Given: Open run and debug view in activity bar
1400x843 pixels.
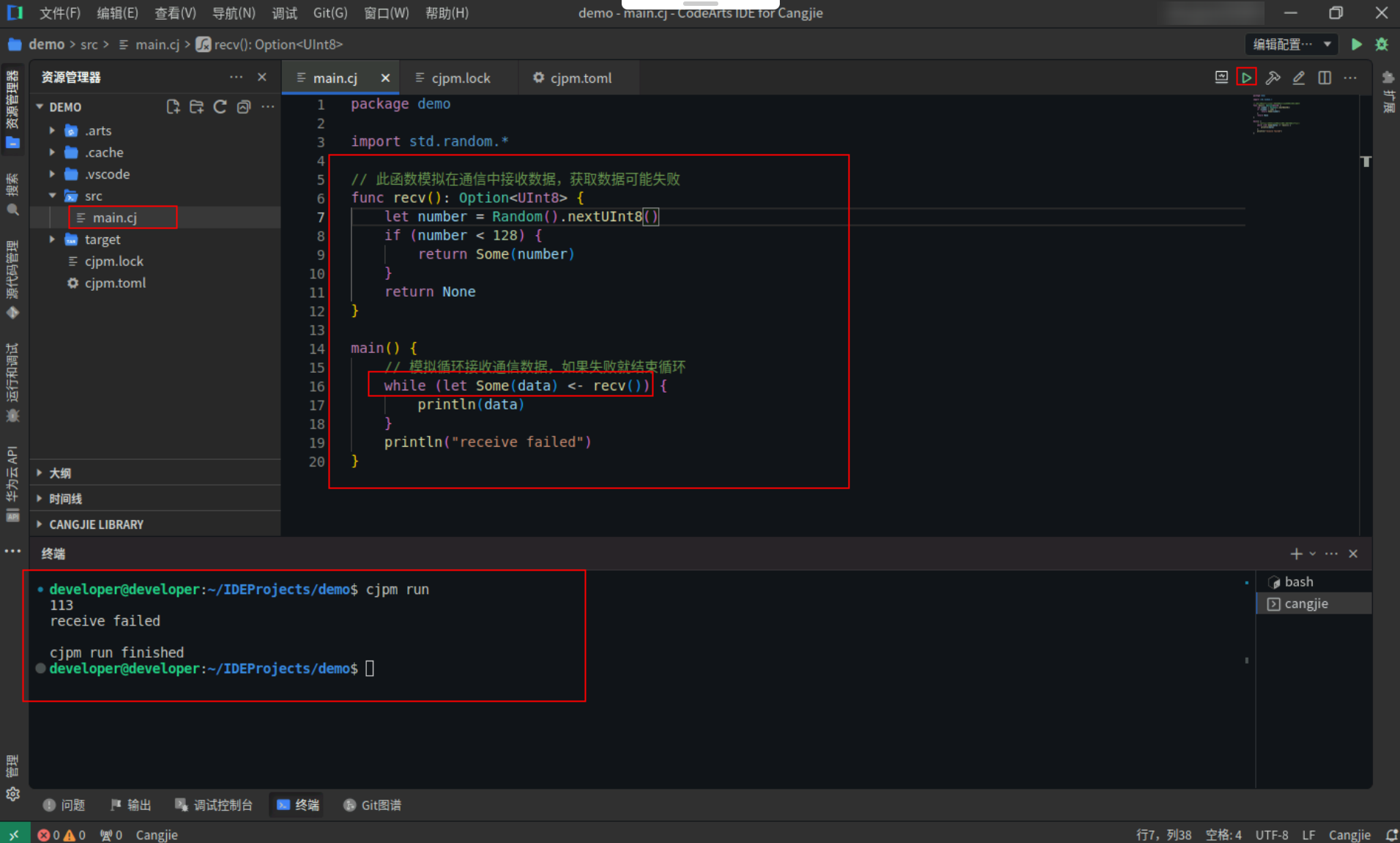Looking at the screenshot, I should 12,383.
